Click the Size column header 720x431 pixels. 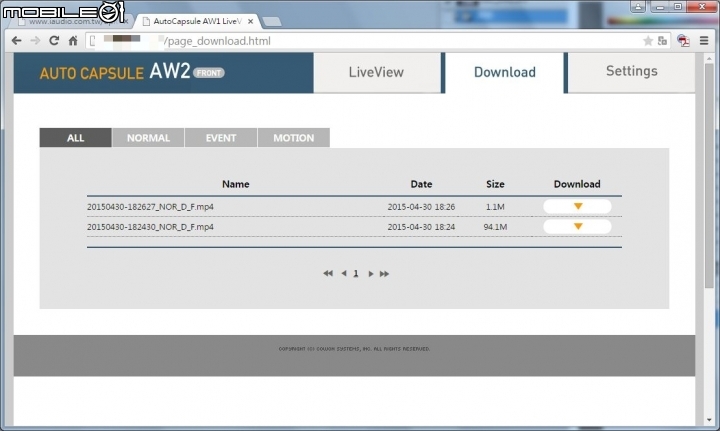pos(495,184)
